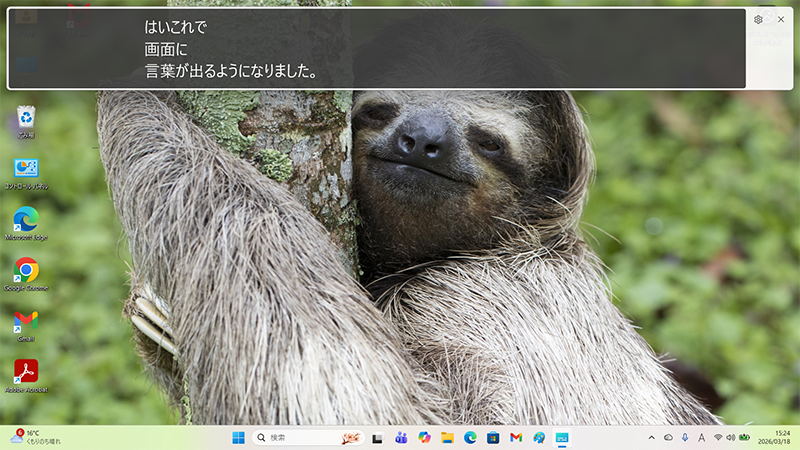Launch Microsoft Teams from the taskbar

coord(401,438)
